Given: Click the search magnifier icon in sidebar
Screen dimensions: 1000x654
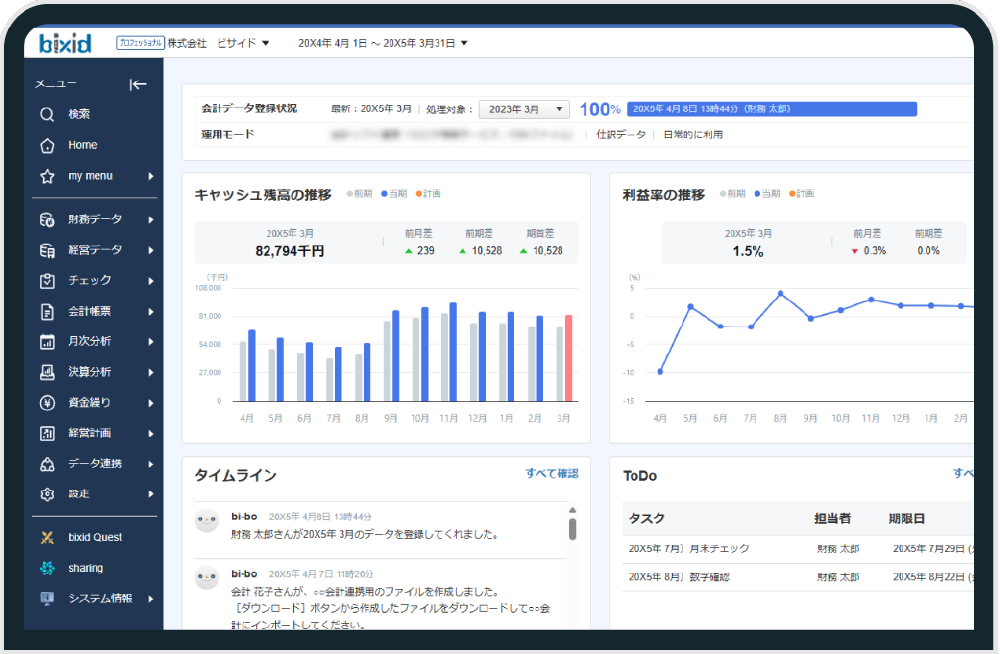Looking at the screenshot, I should pos(47,114).
